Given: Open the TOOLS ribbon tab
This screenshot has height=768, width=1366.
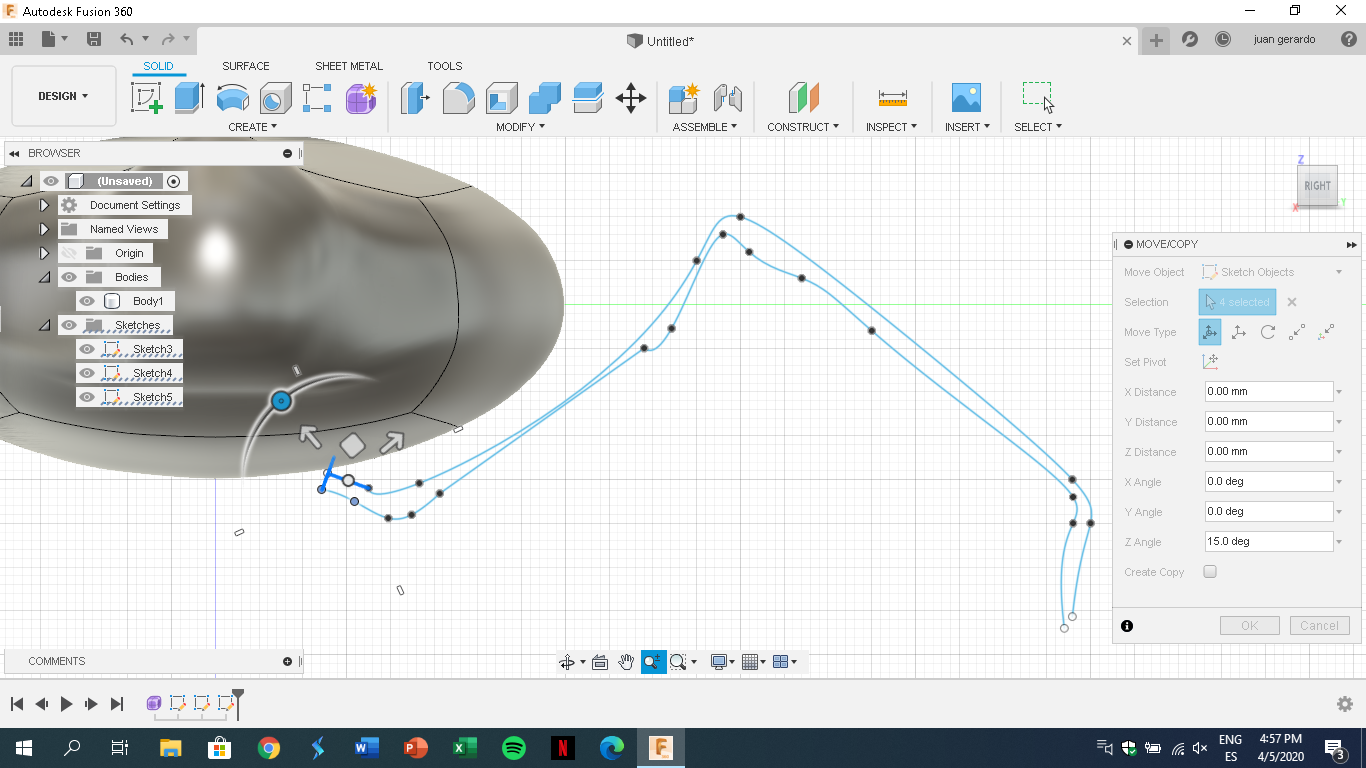Looking at the screenshot, I should [444, 66].
